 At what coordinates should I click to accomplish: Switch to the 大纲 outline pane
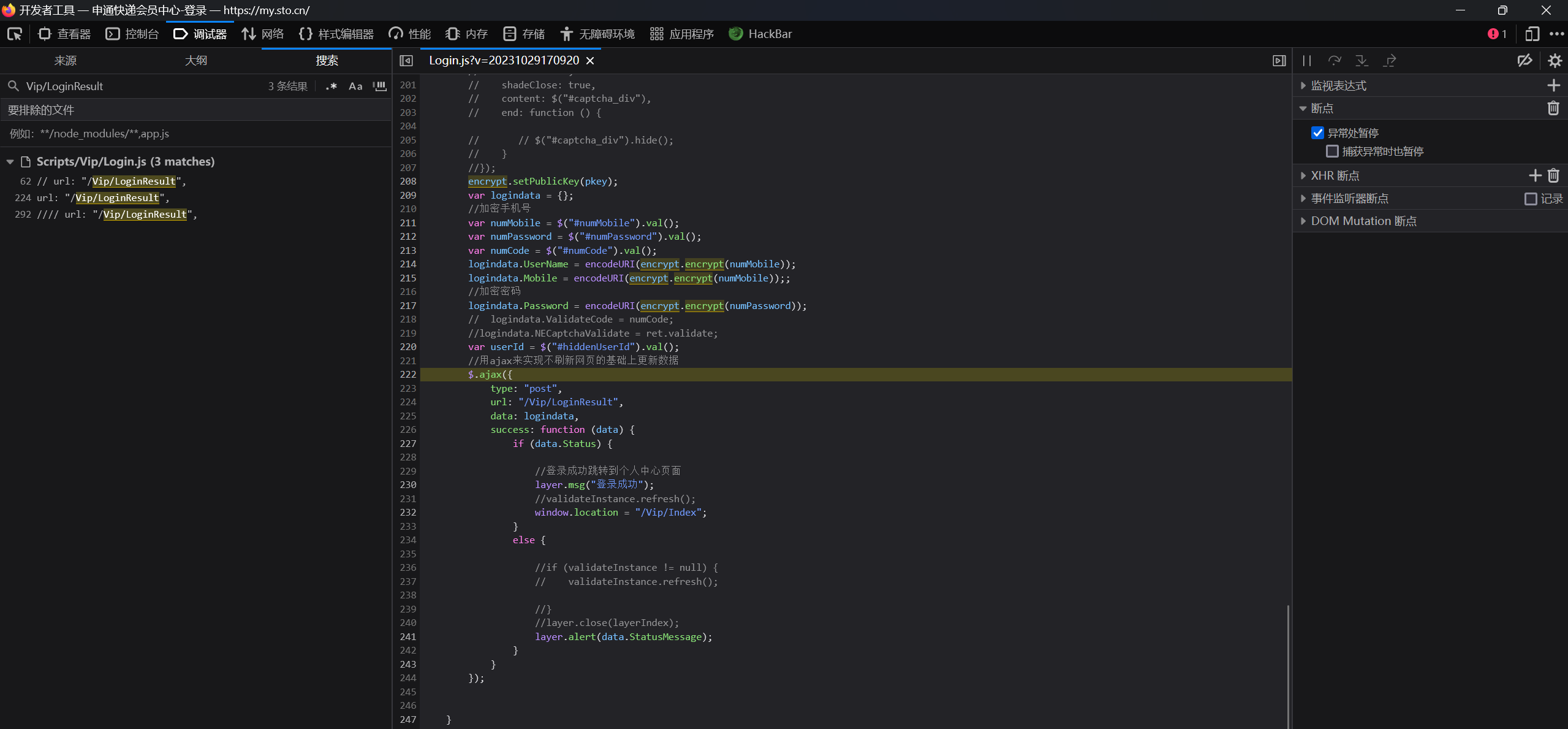(x=196, y=61)
